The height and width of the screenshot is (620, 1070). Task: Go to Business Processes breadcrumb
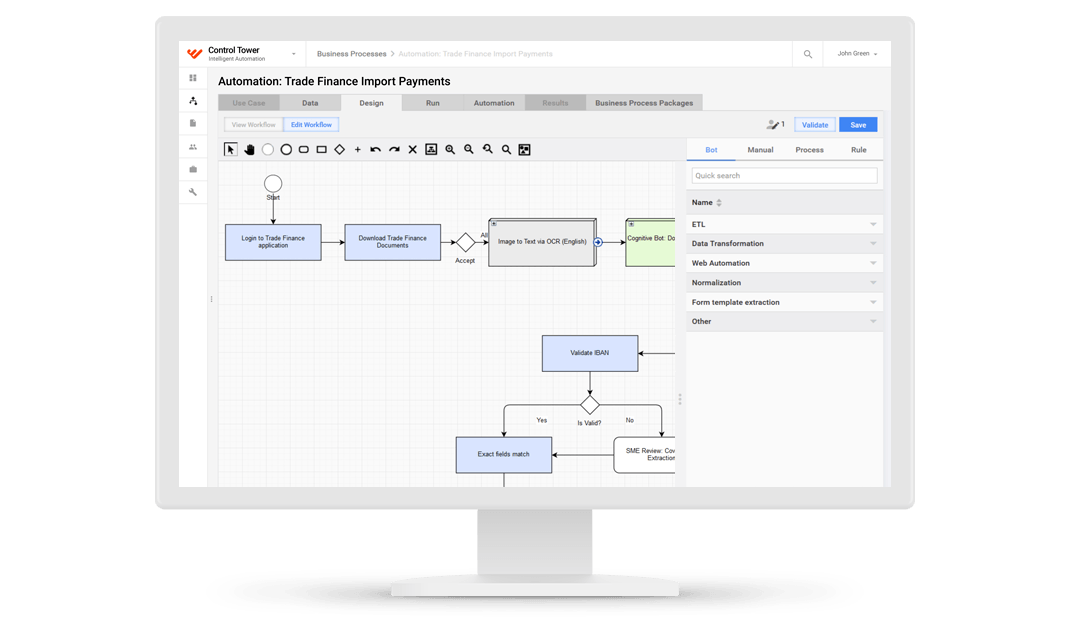point(351,54)
